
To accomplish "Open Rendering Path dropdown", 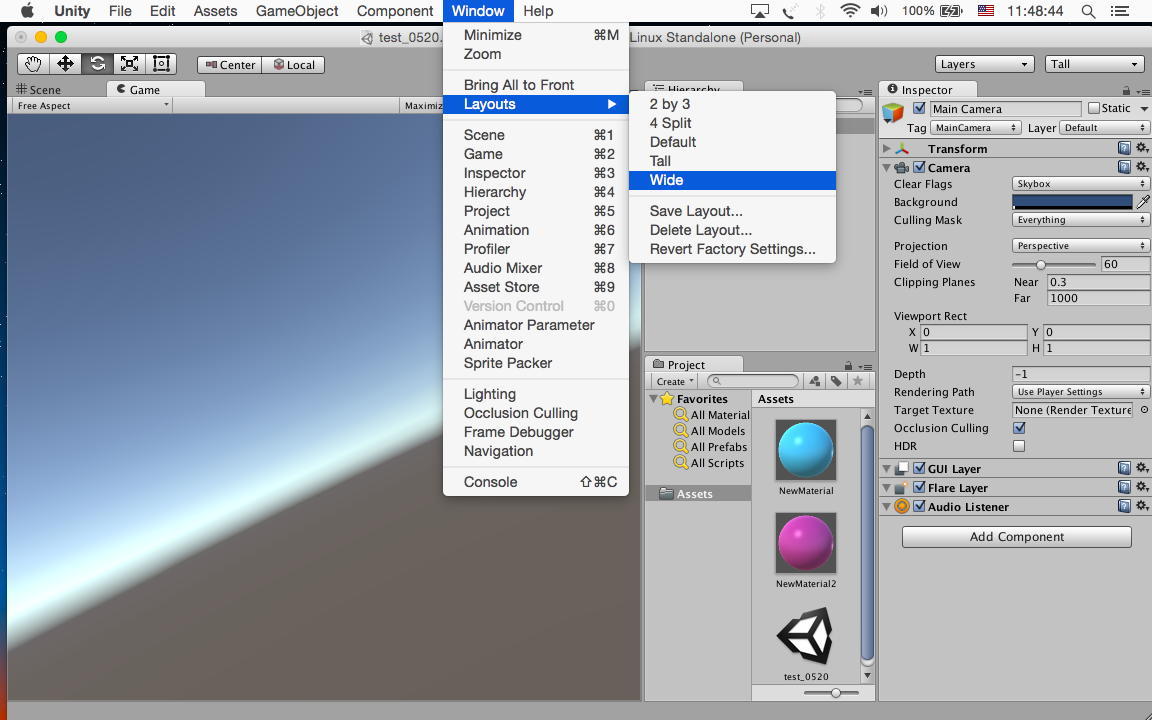I will (1080, 392).
